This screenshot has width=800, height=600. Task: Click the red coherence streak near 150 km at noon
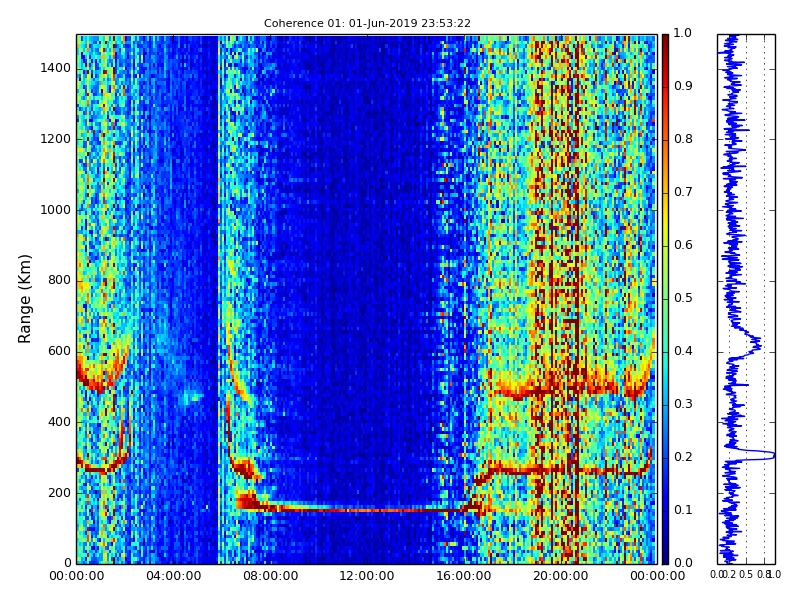[x=367, y=510]
